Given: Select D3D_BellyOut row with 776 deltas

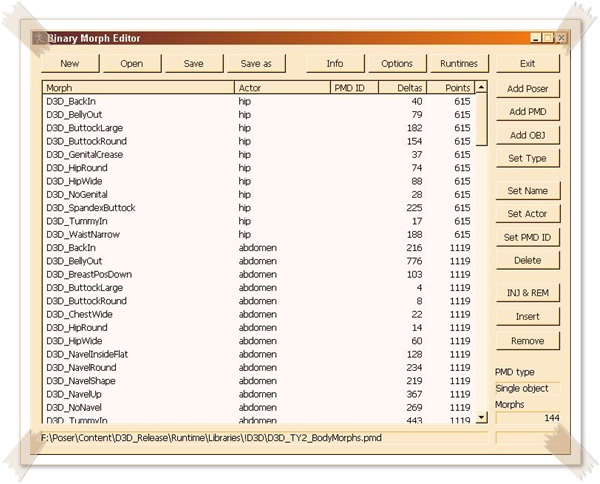Looking at the screenshot, I should coord(259,261).
